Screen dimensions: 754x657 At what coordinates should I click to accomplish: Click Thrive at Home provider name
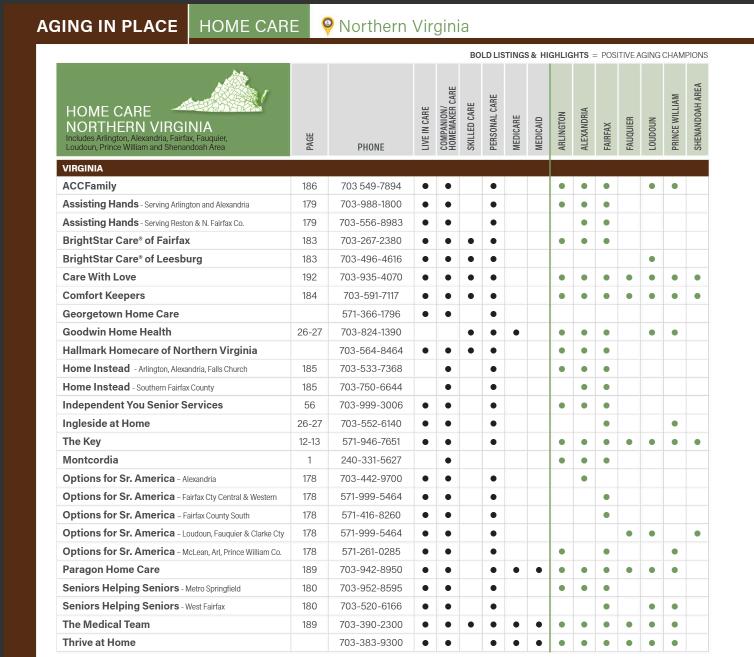click(x=99, y=643)
